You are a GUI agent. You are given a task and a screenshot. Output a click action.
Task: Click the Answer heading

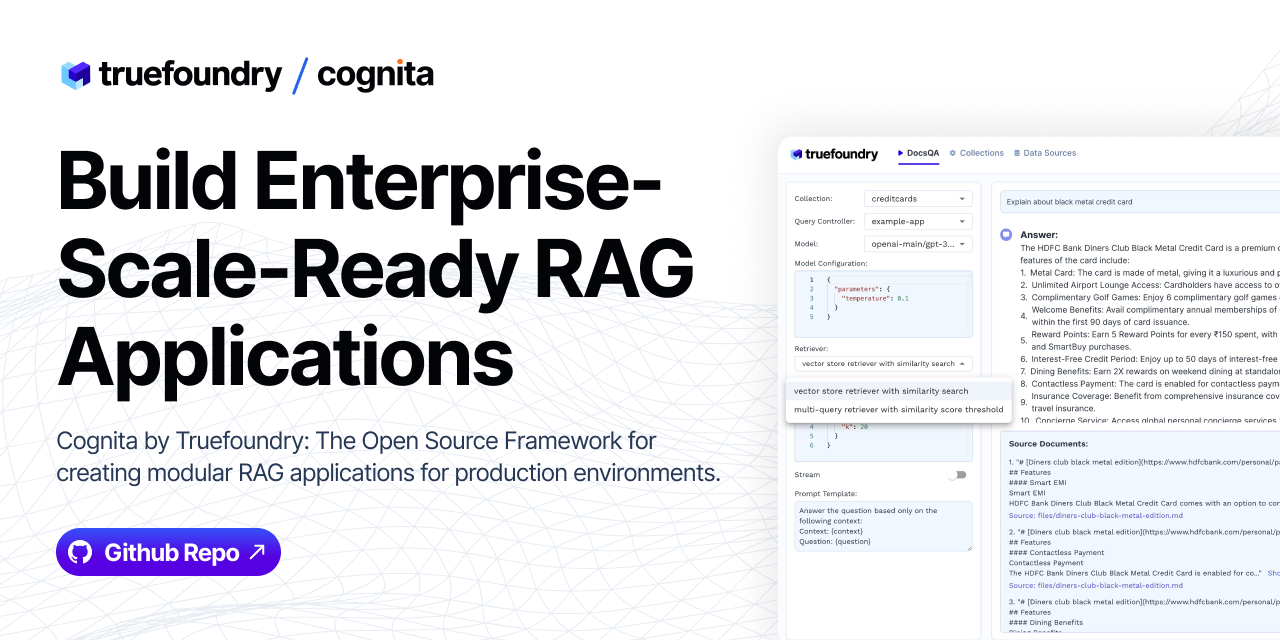pos(1039,235)
